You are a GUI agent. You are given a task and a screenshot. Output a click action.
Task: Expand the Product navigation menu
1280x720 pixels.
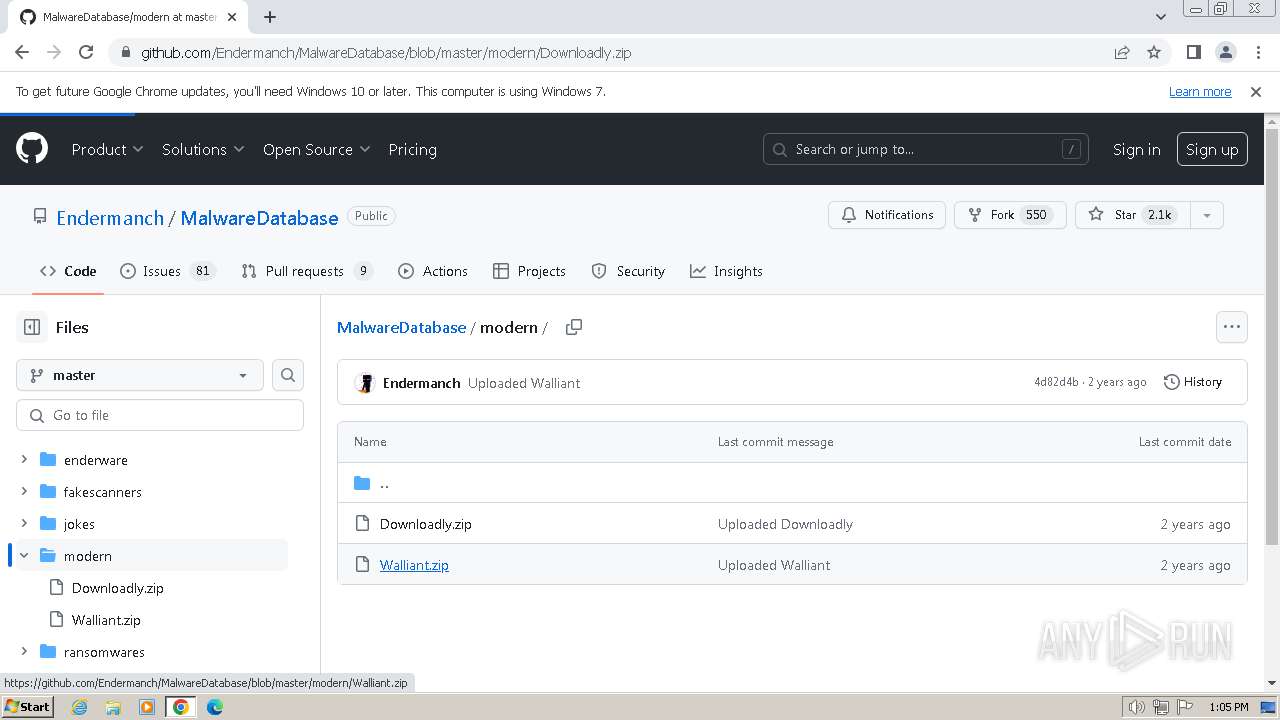(x=107, y=149)
